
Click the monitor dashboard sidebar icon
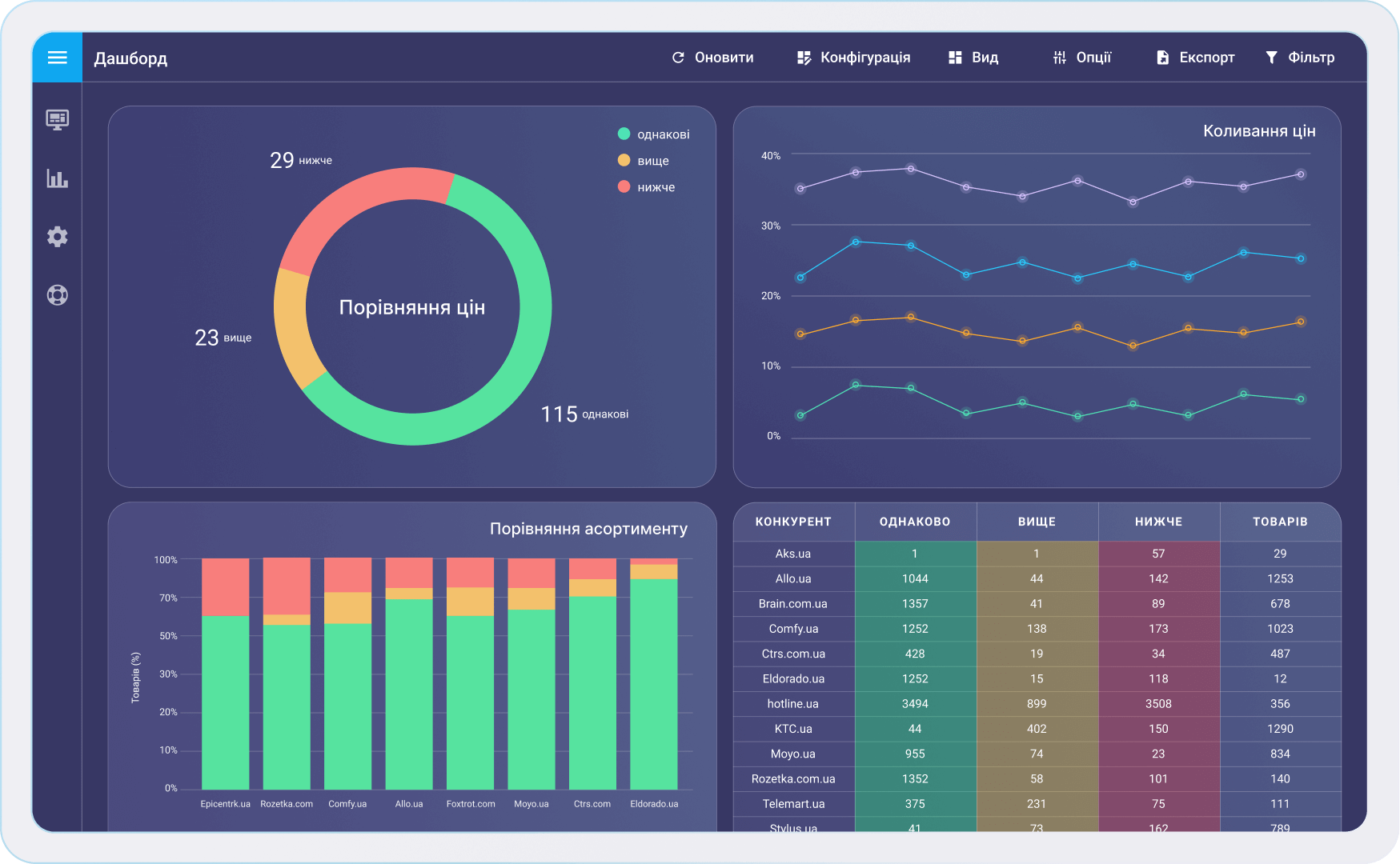57,120
